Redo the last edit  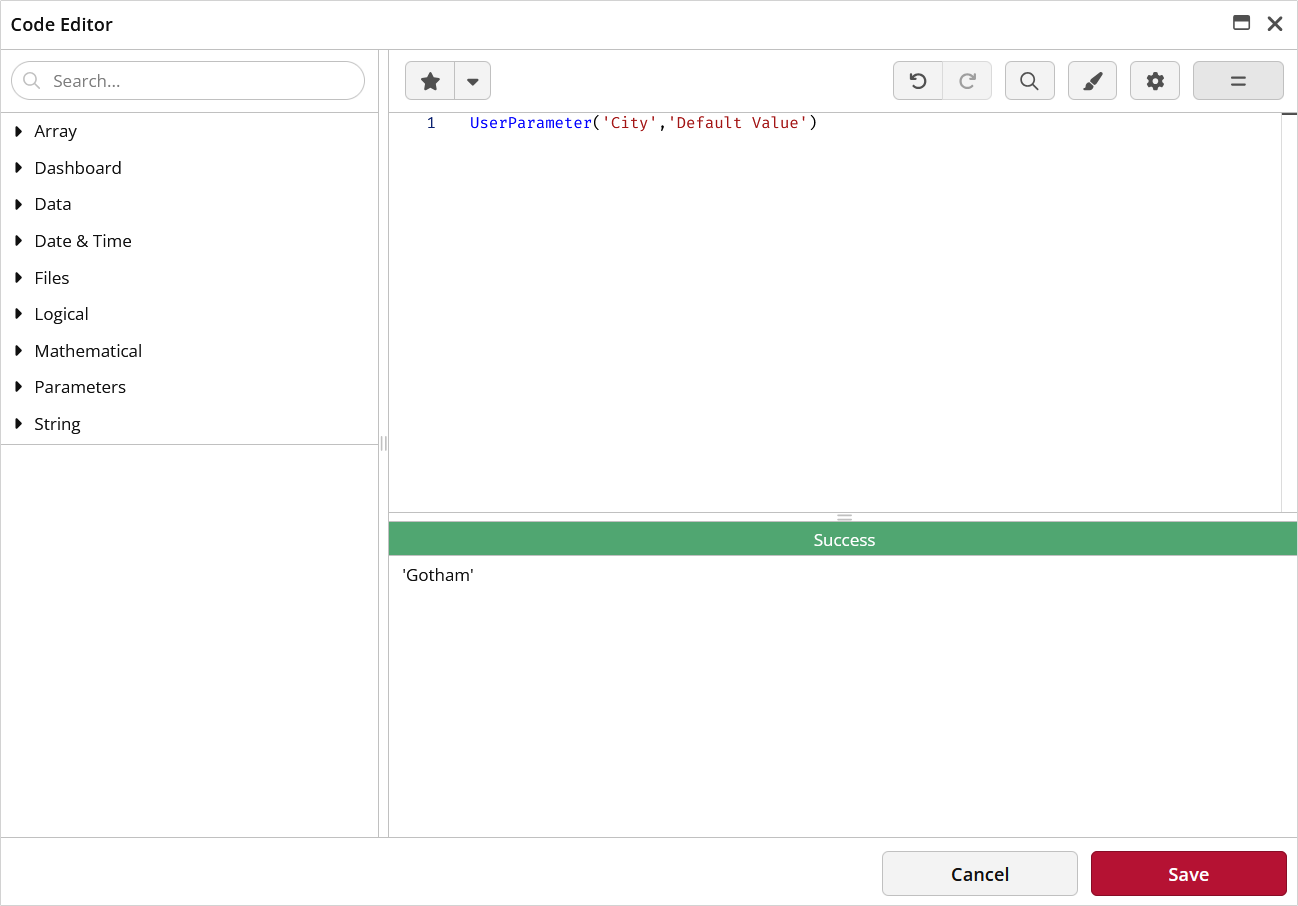(967, 81)
